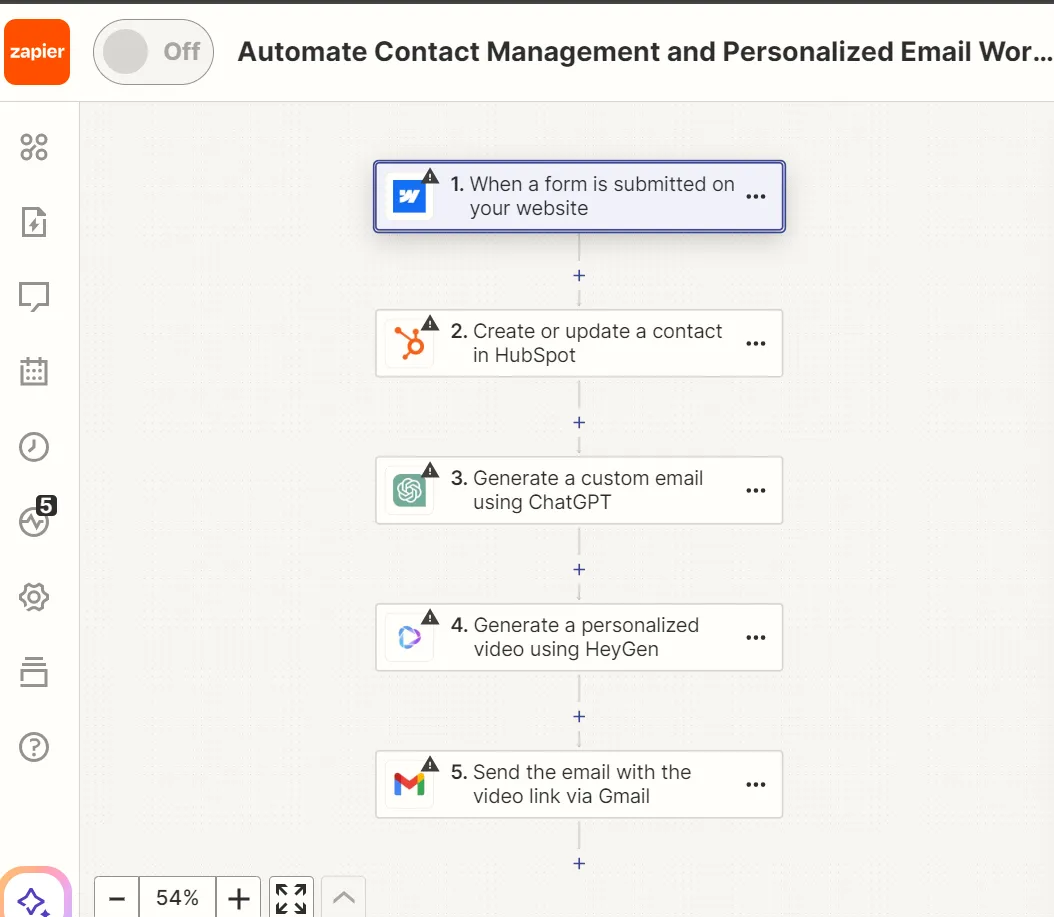Open the apps grid sidebar icon
Screen dimensions: 1054x917
[34, 147]
